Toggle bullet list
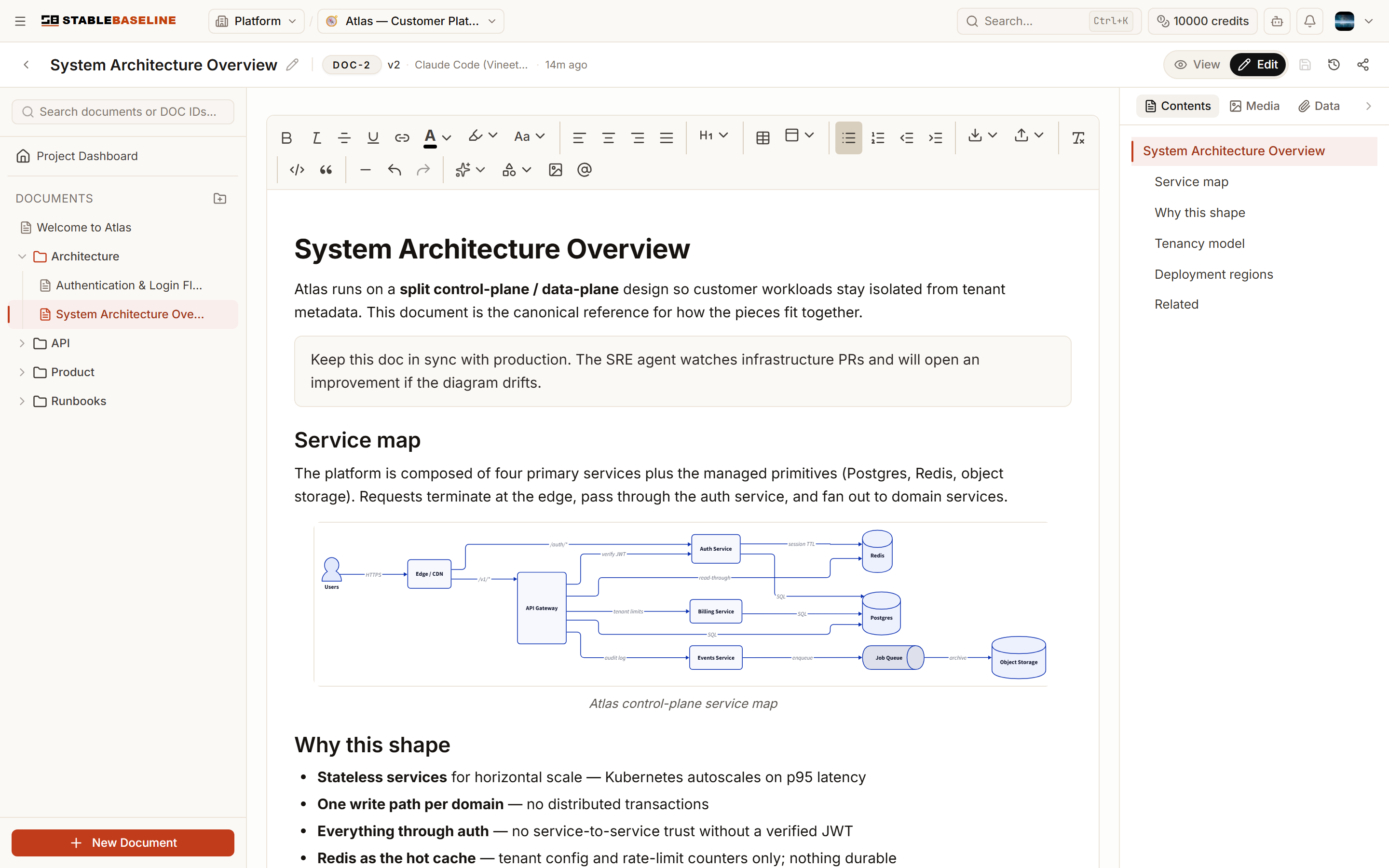The image size is (1389, 868). pyautogui.click(x=848, y=138)
